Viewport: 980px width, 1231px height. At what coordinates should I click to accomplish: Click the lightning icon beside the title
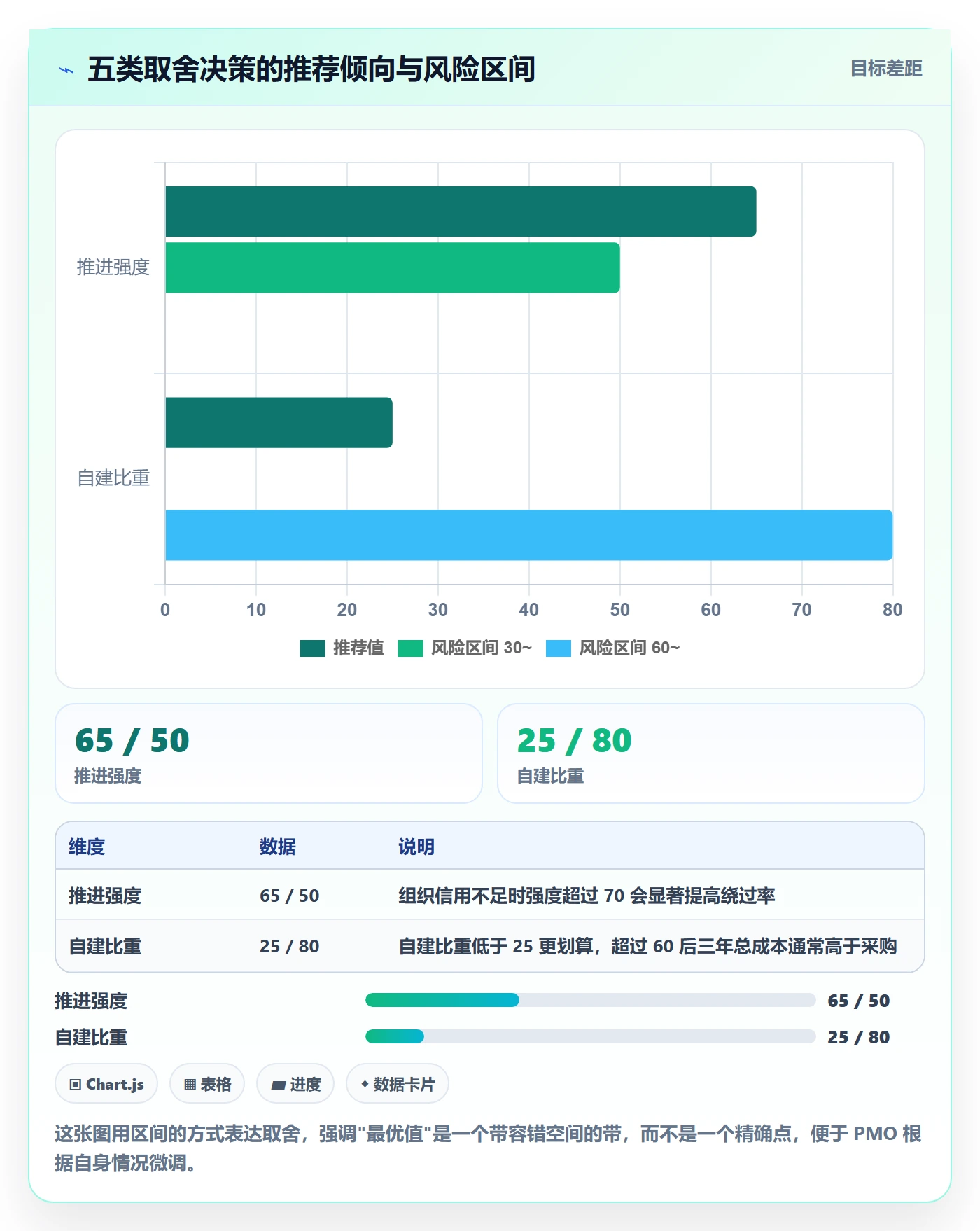(66, 70)
